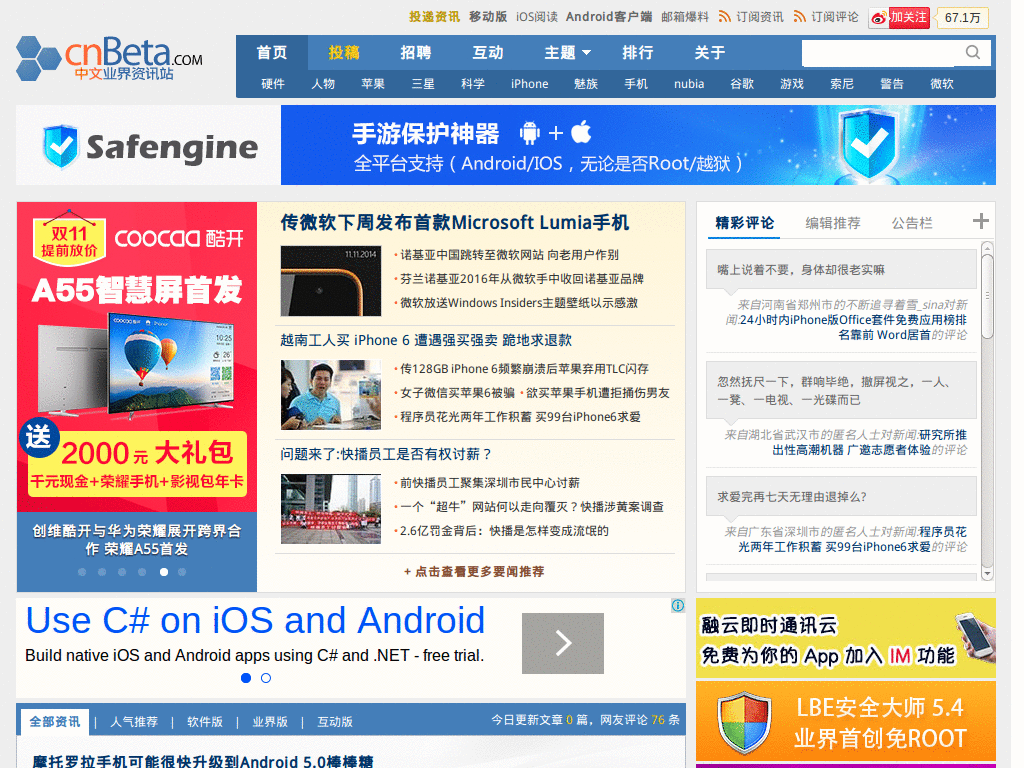
Task: Select the hollow second ad pager dot
Action: point(266,678)
